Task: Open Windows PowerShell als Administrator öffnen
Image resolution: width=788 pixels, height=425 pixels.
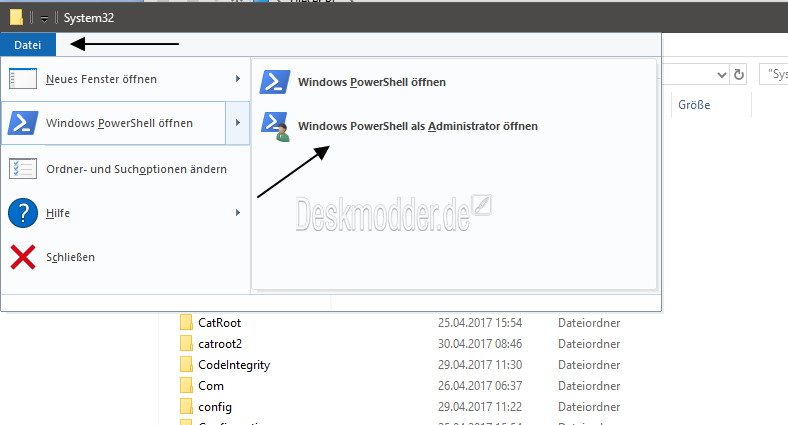Action: coord(418,126)
